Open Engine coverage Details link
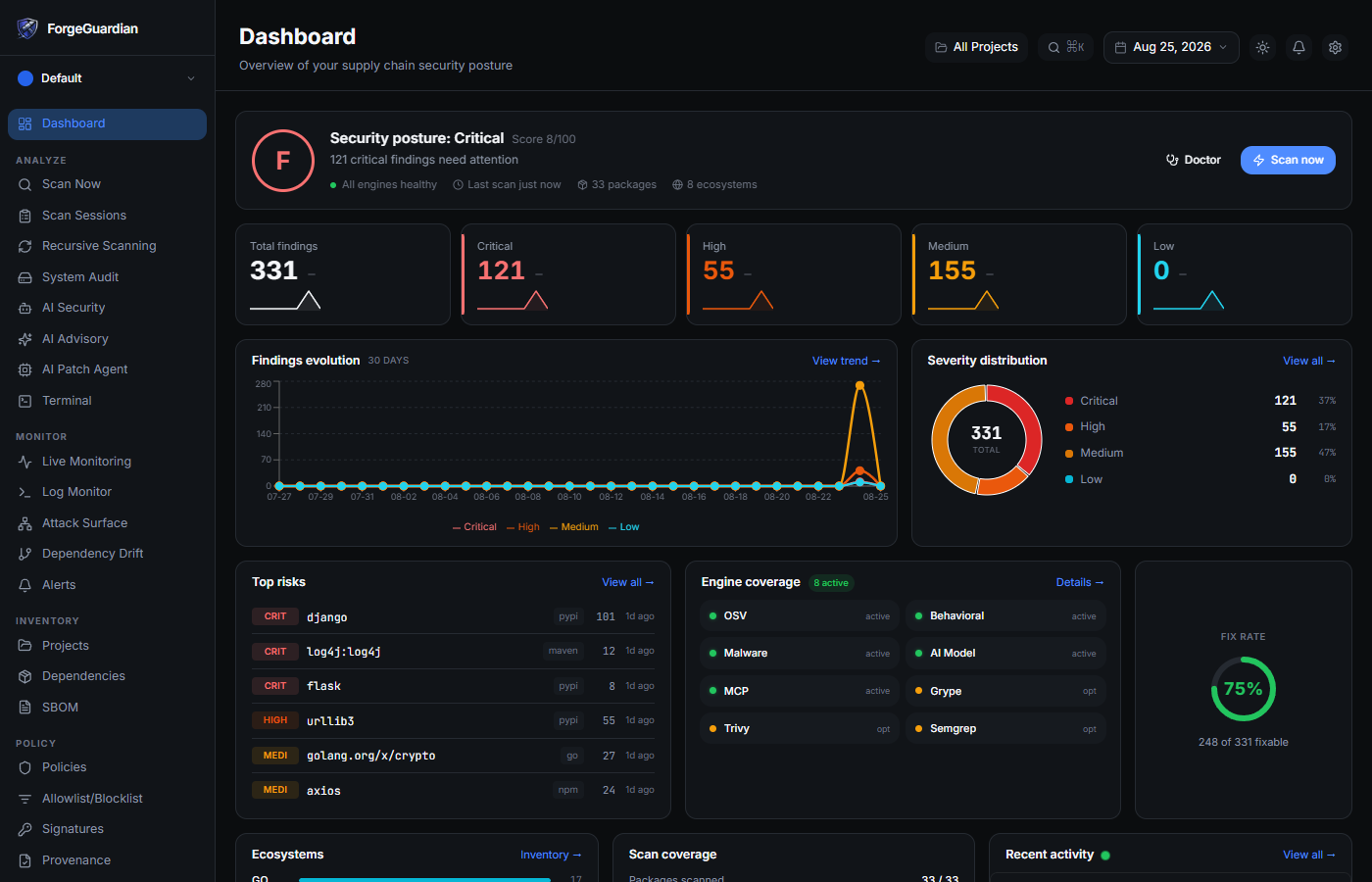This screenshot has height=882, width=1372. click(1079, 582)
